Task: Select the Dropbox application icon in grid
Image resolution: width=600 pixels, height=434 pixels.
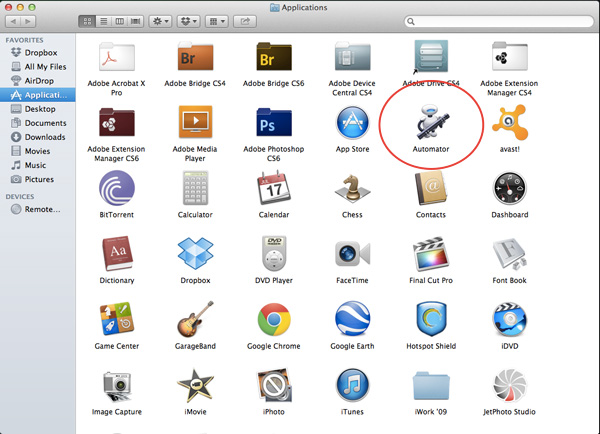Action: pyautogui.click(x=195, y=253)
